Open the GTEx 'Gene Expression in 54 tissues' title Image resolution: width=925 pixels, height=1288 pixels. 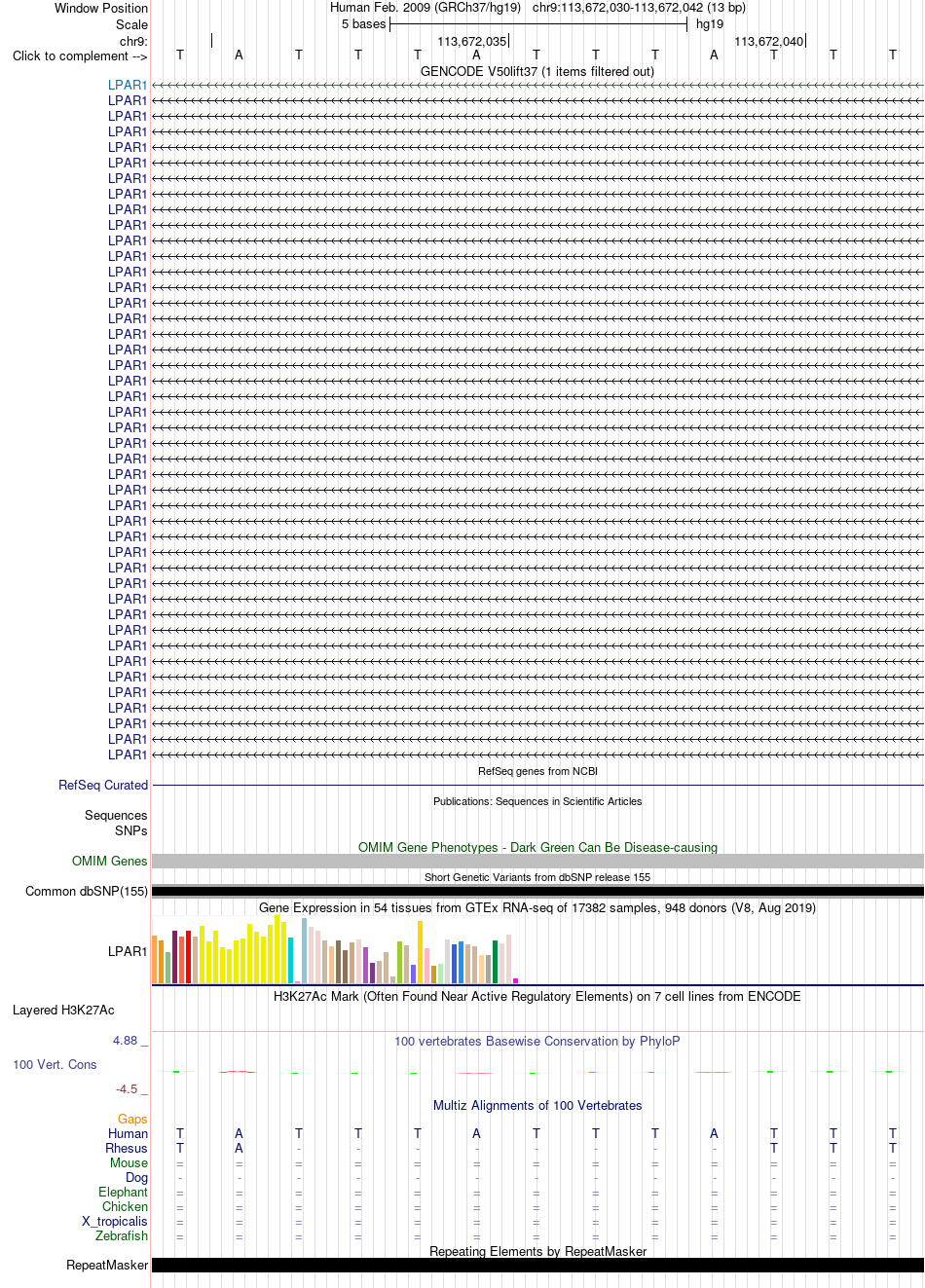pyautogui.click(x=537, y=907)
